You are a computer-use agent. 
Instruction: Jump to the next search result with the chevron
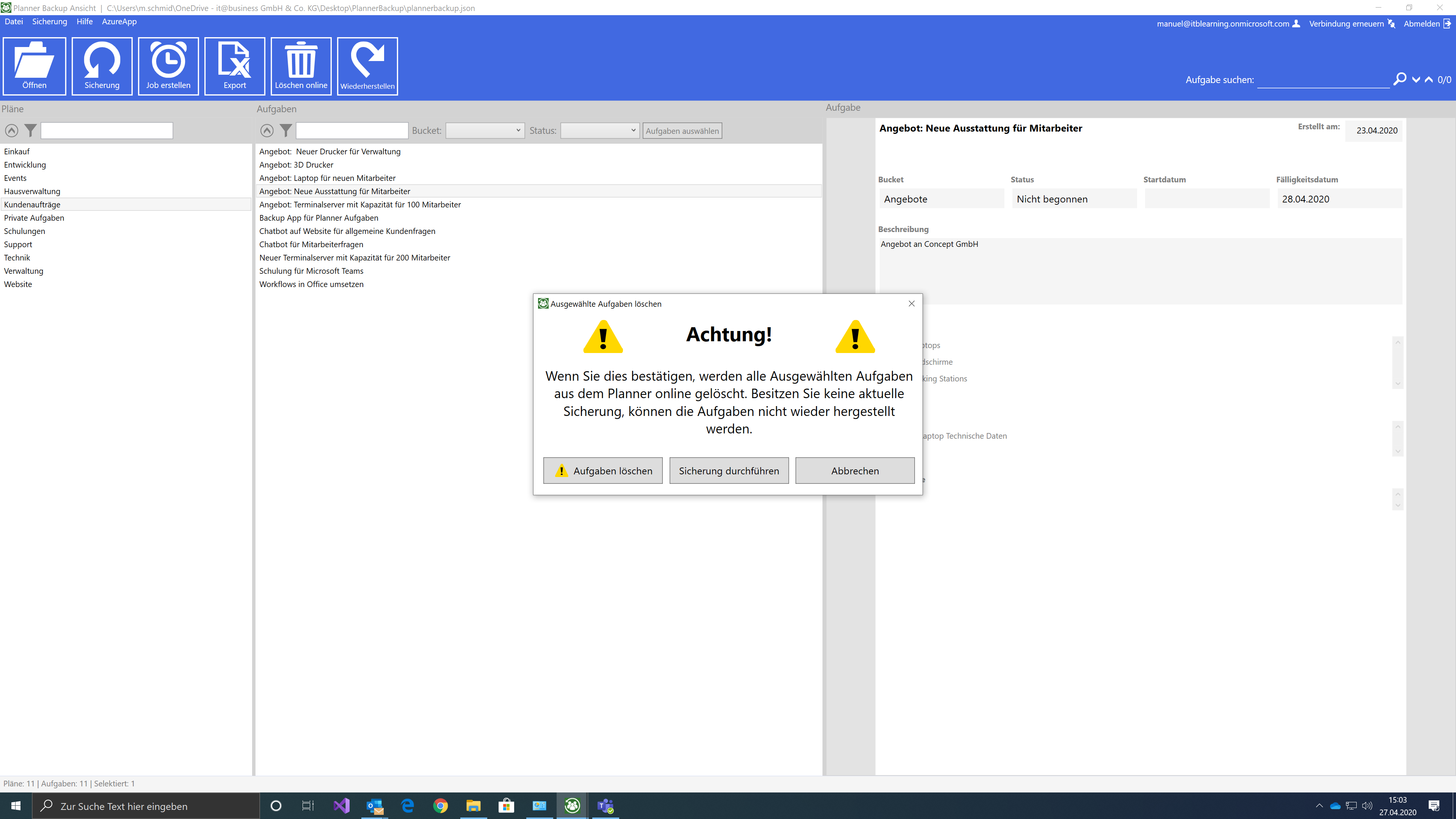1416,80
